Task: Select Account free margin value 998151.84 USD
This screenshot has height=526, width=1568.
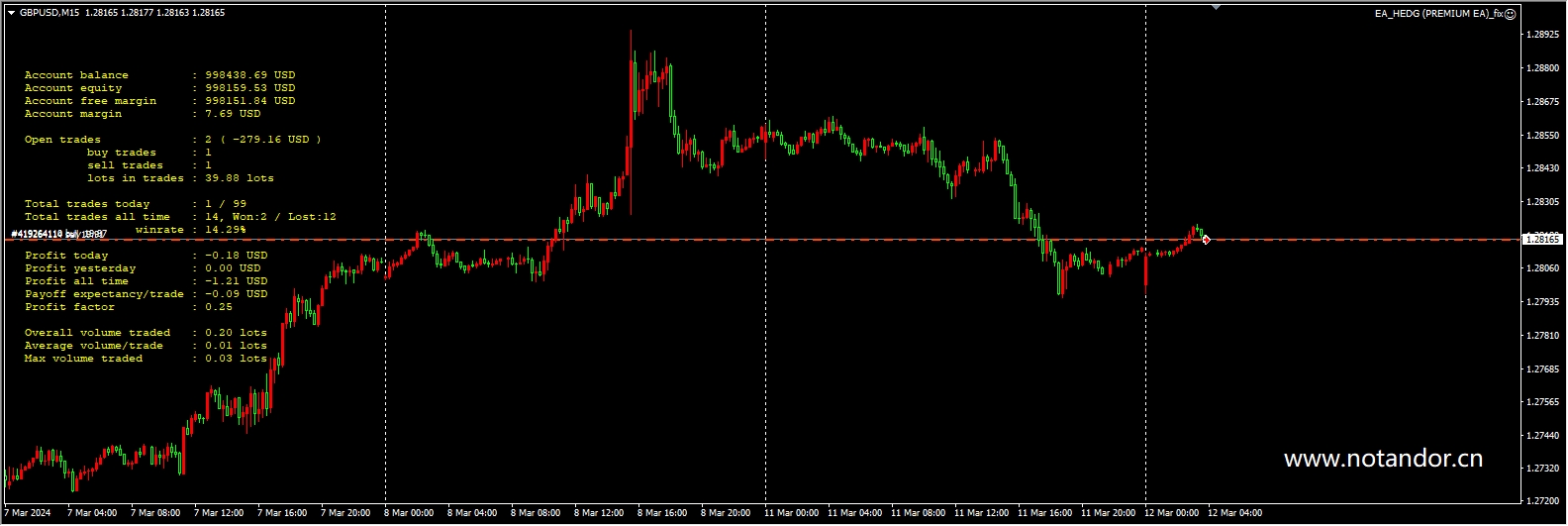Action: tap(250, 101)
